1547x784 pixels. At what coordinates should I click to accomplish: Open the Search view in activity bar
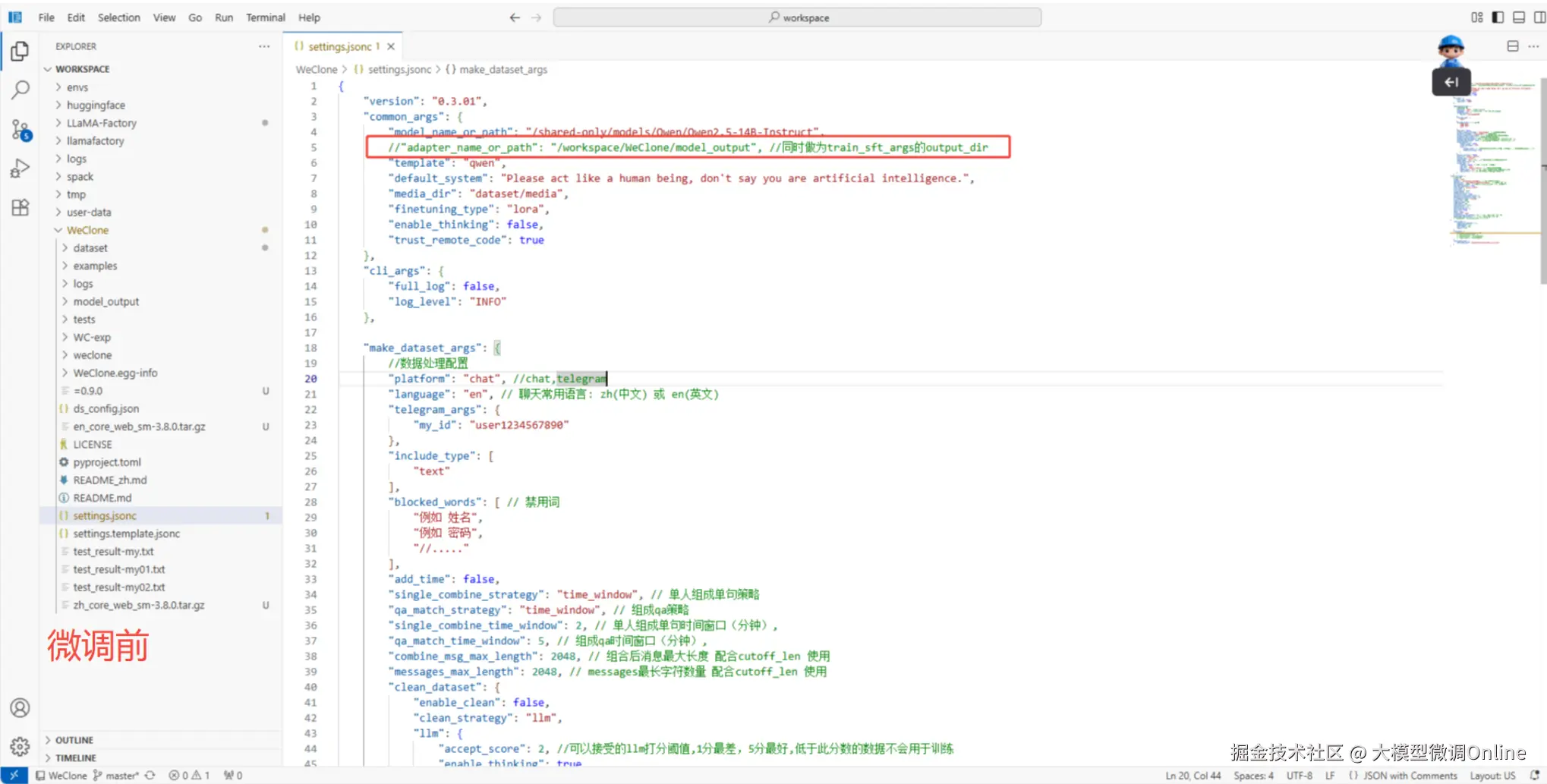click(20, 90)
